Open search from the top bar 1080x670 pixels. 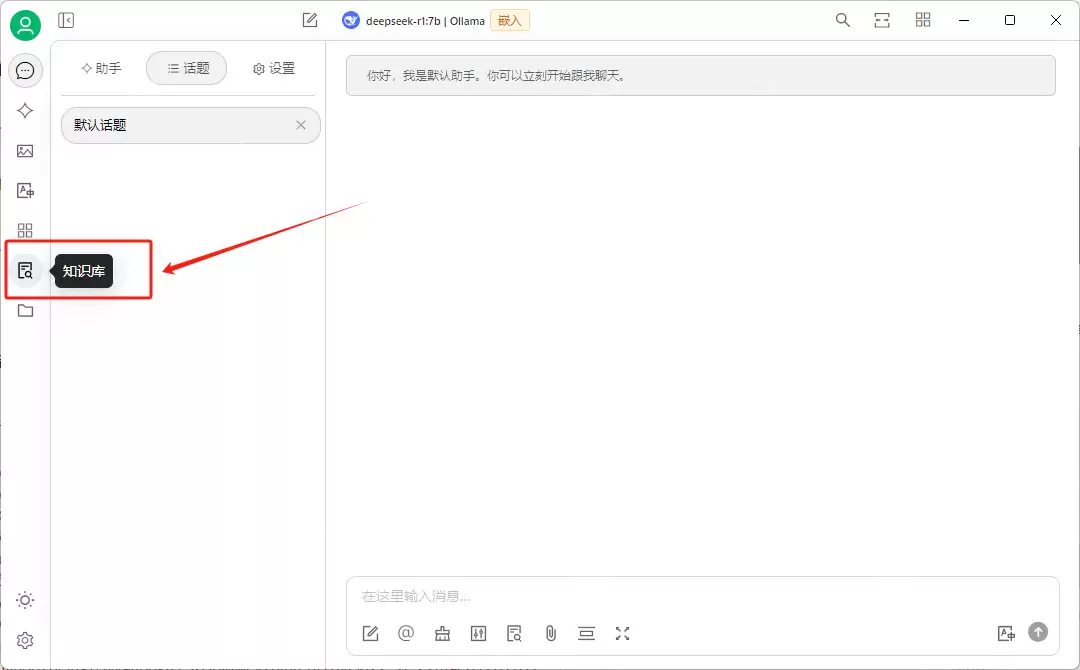pos(843,19)
